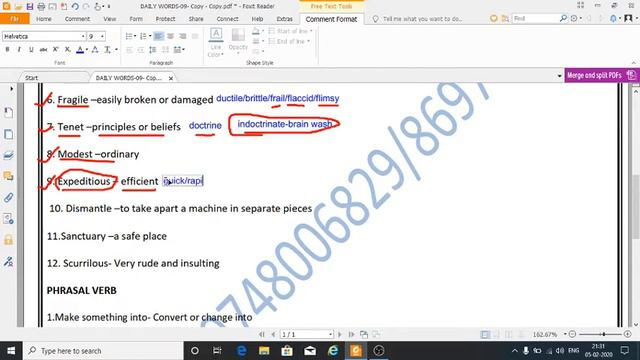Enable single page view mode in status bar
The width and height of the screenshot is (640, 360).
coord(485,335)
